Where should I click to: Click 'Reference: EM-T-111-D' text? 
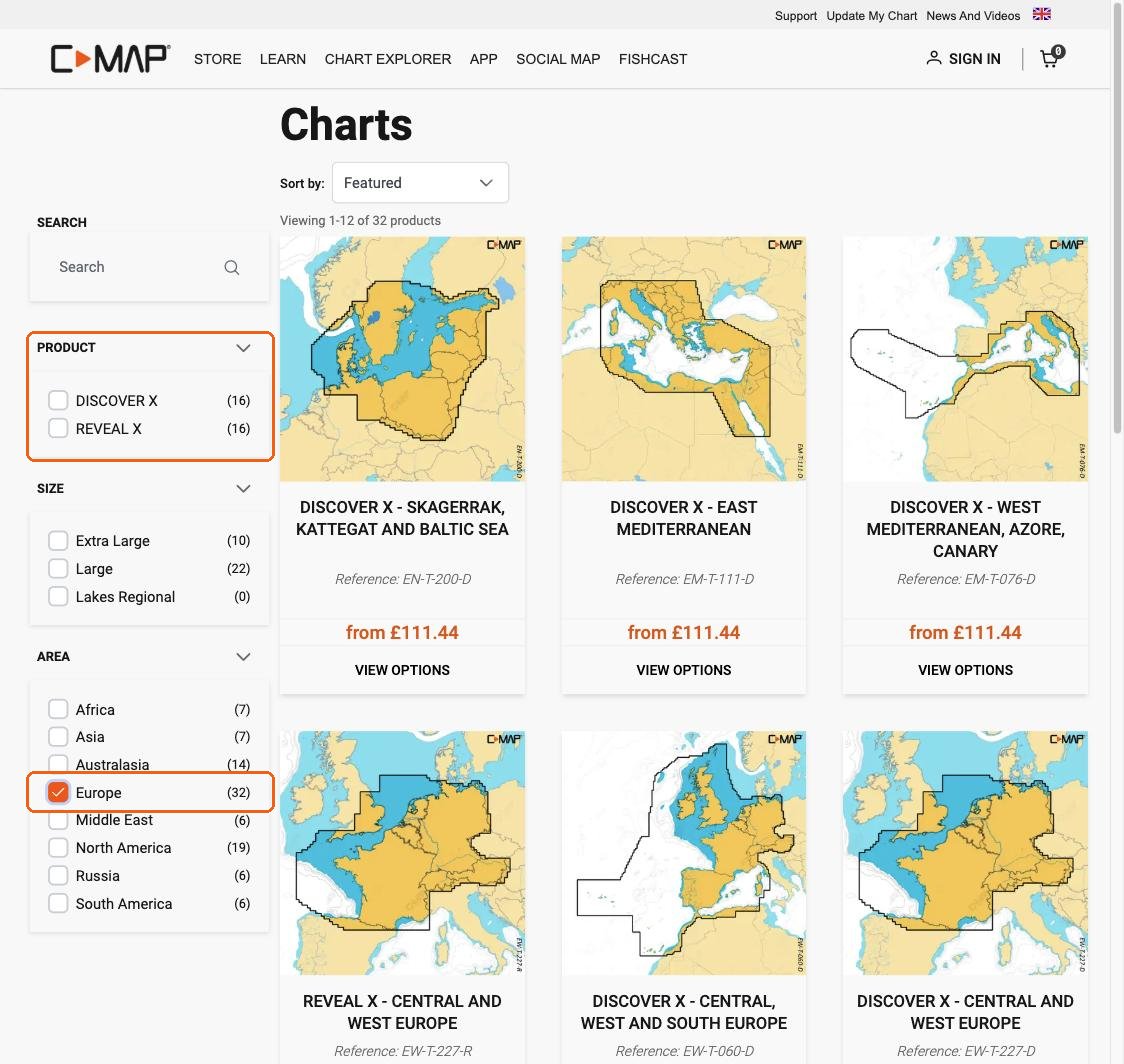tap(685, 579)
